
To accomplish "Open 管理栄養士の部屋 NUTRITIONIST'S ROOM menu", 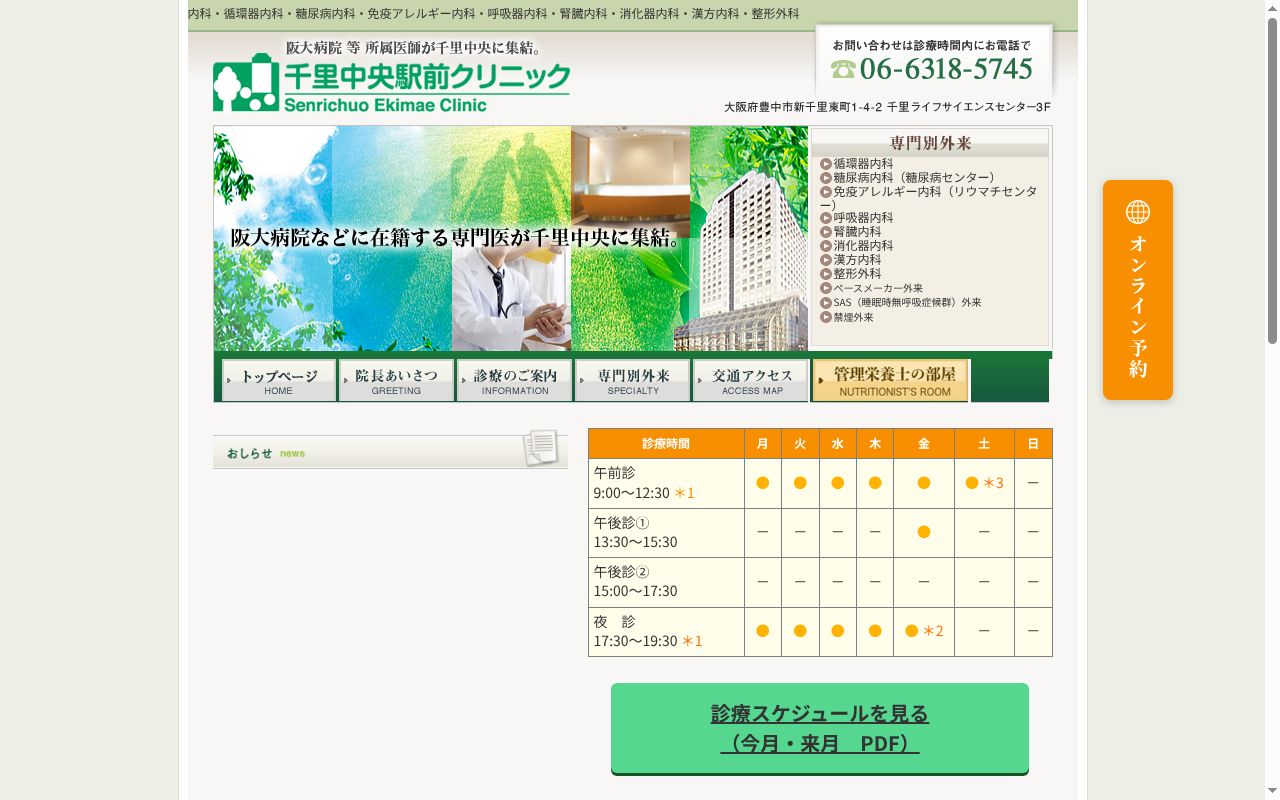I will (x=890, y=381).
